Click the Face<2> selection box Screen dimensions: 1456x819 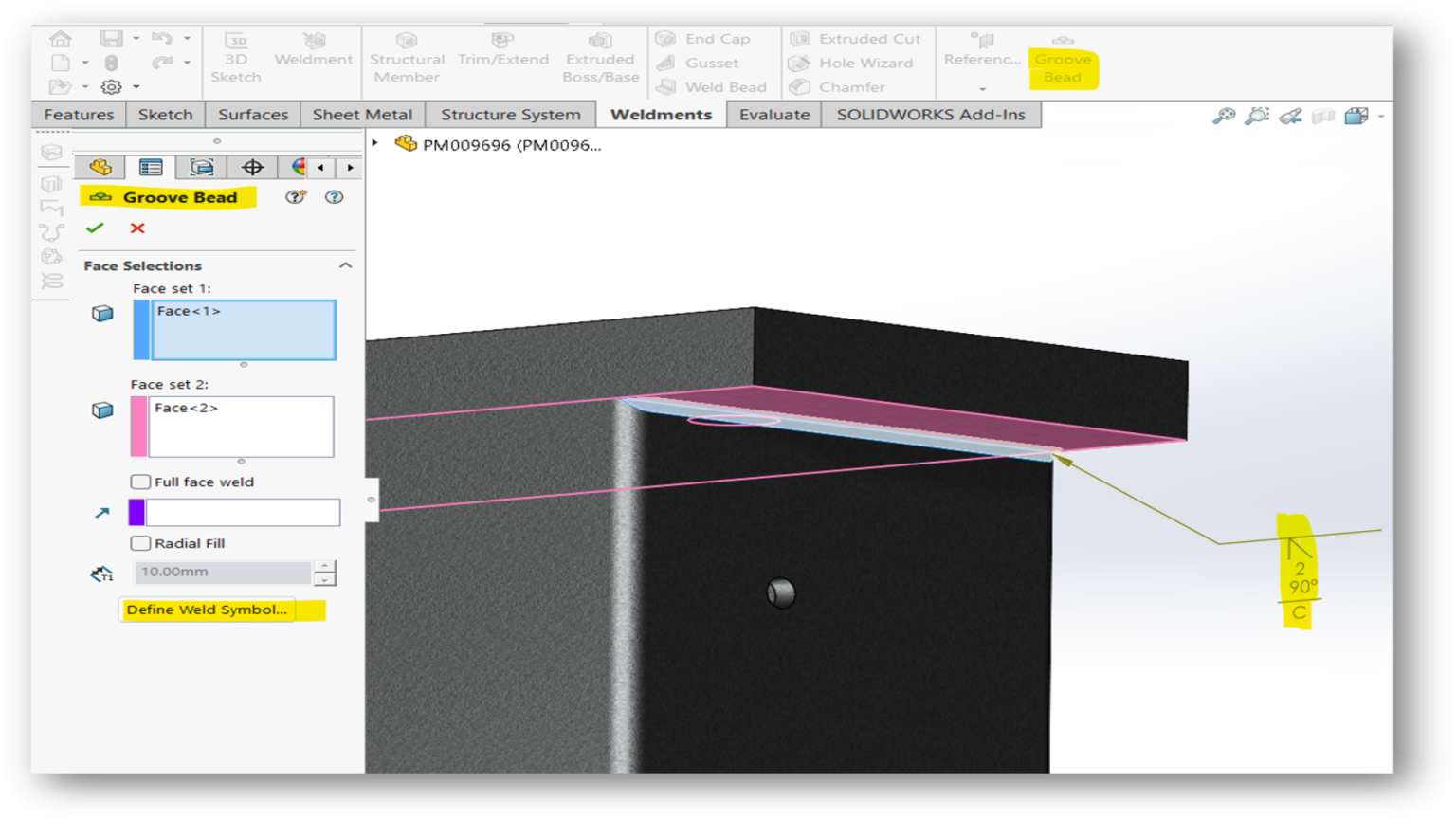(242, 427)
